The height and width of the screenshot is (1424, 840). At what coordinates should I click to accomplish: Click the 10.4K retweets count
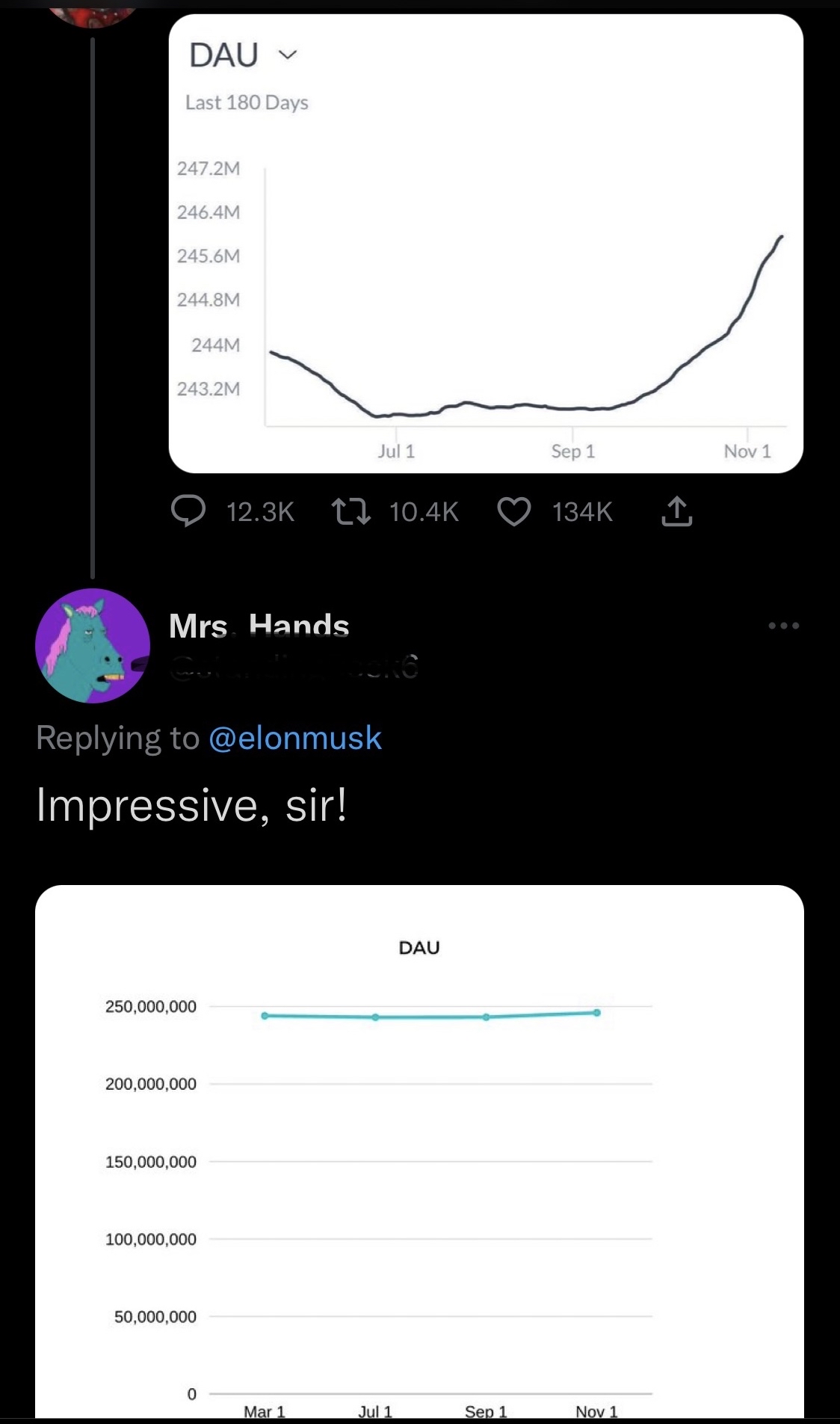point(424,512)
